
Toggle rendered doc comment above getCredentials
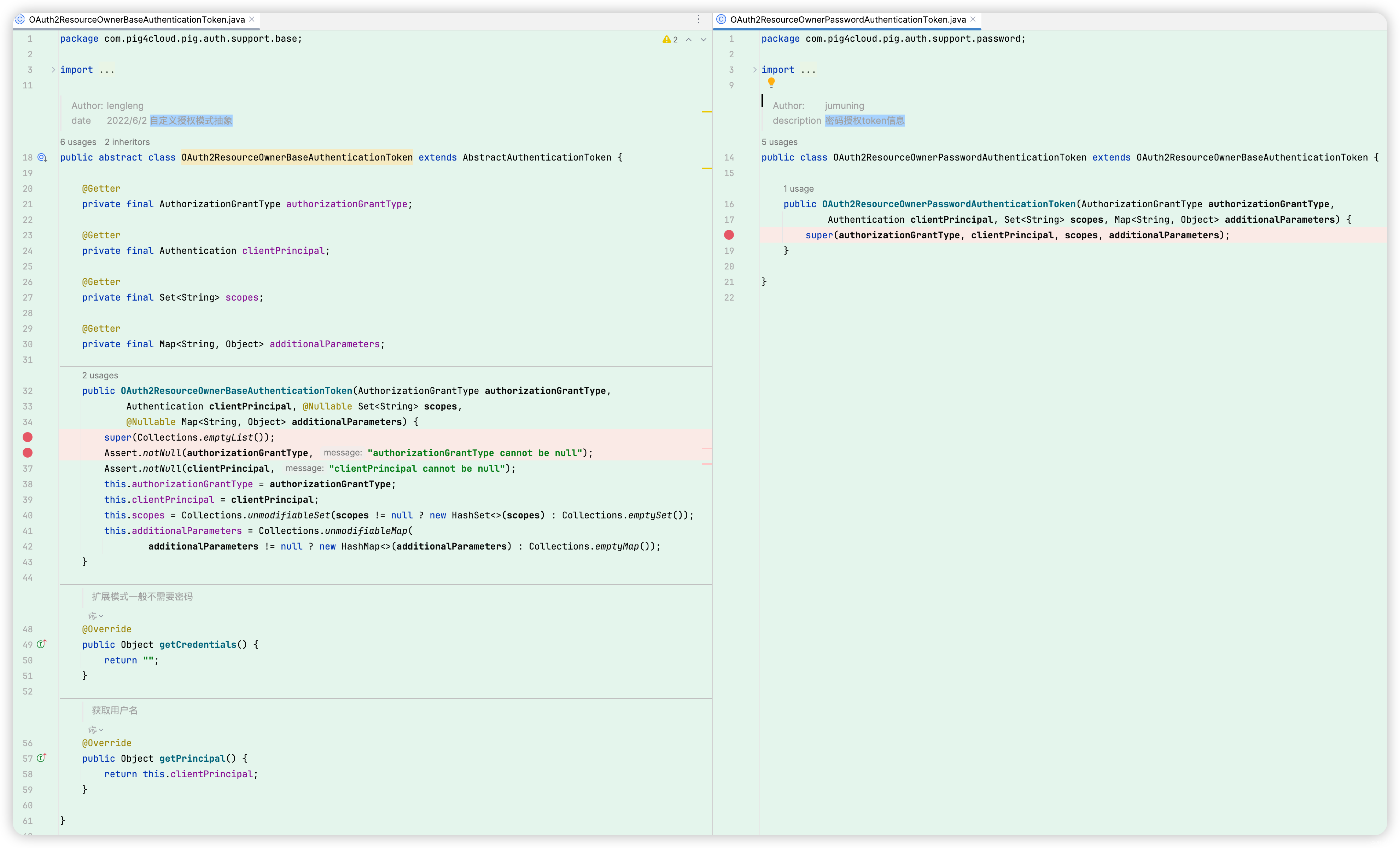point(95,616)
